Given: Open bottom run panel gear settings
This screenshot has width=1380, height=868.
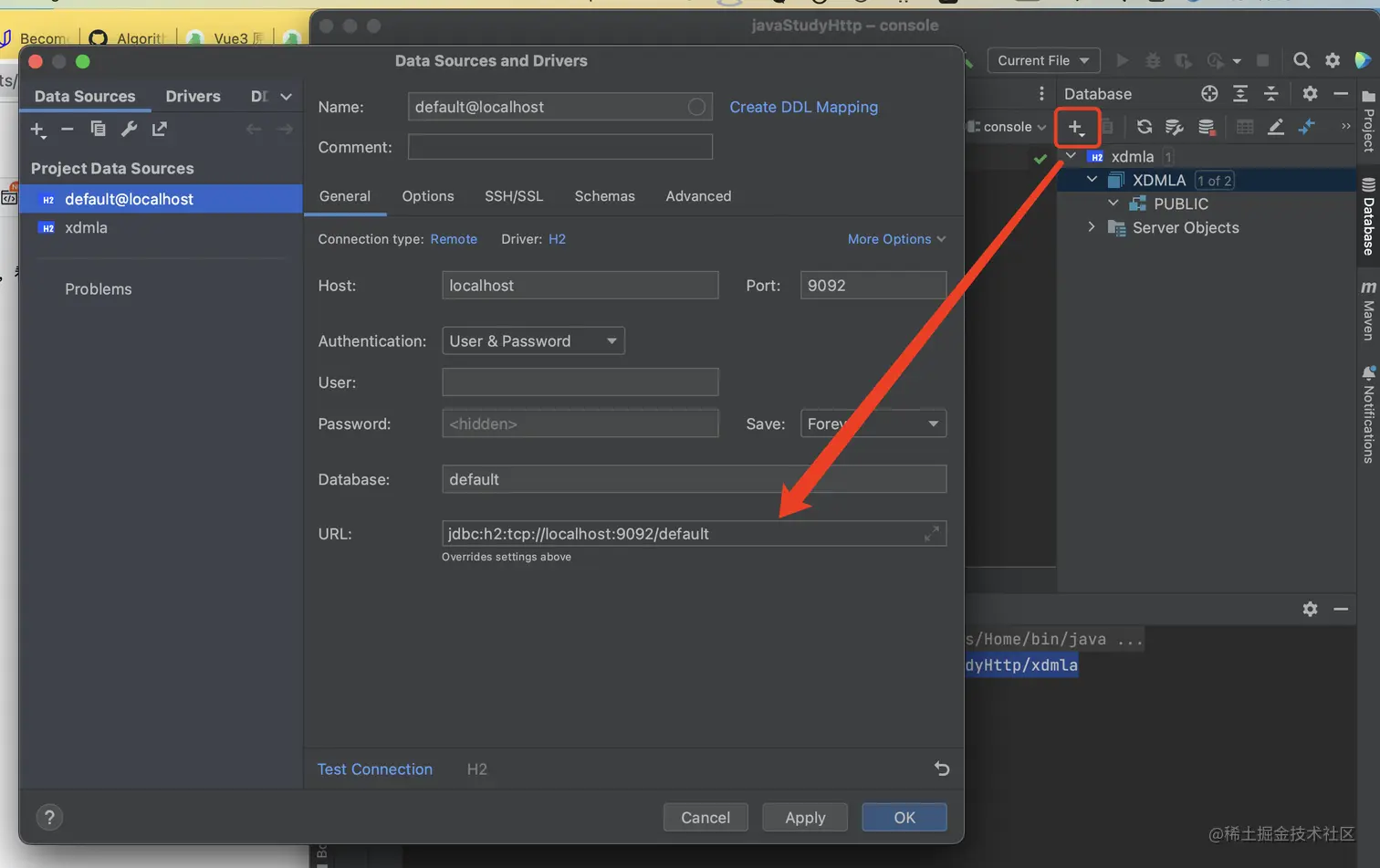Looking at the screenshot, I should [1310, 609].
